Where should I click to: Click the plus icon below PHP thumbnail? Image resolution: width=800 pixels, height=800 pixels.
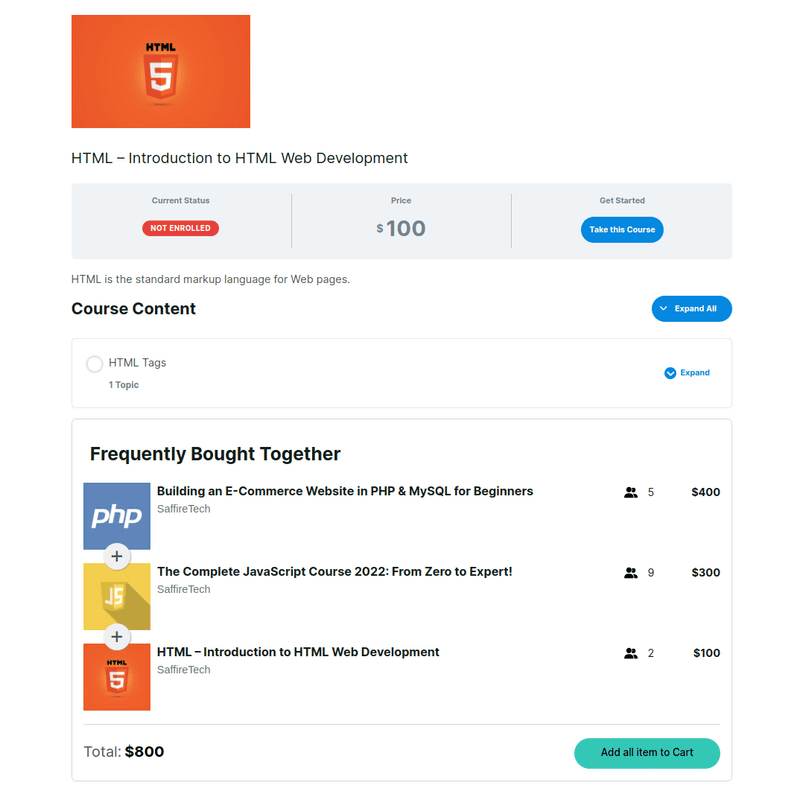point(117,556)
